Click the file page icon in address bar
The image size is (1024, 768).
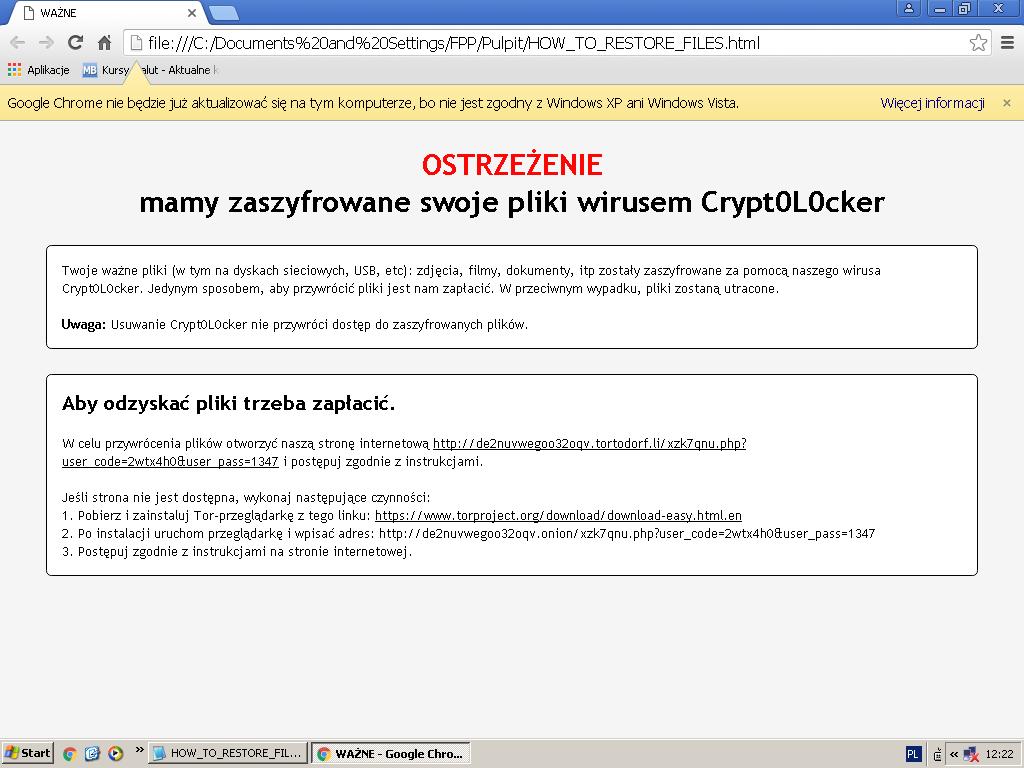(x=136, y=43)
